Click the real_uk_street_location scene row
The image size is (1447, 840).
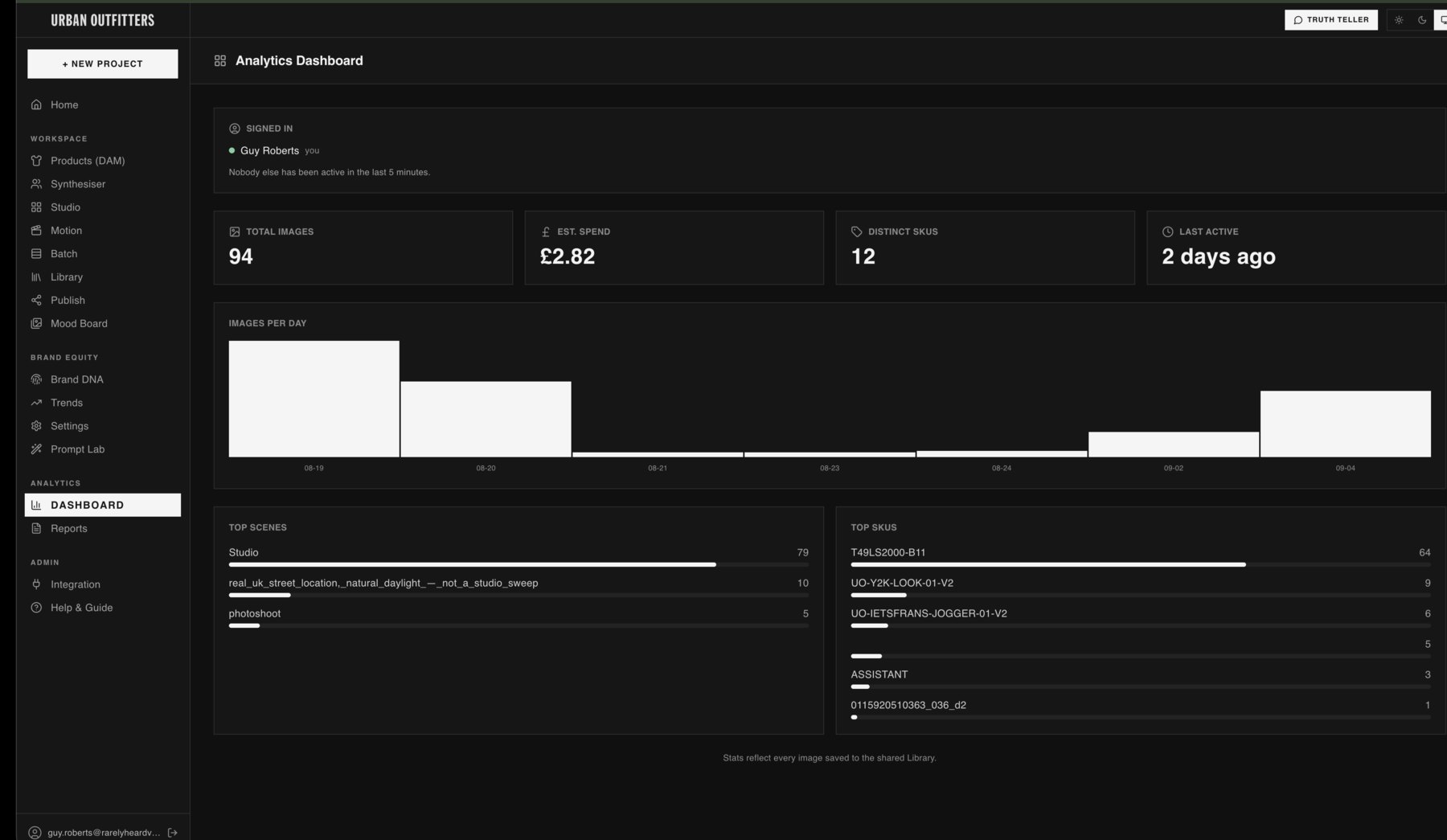tap(519, 588)
